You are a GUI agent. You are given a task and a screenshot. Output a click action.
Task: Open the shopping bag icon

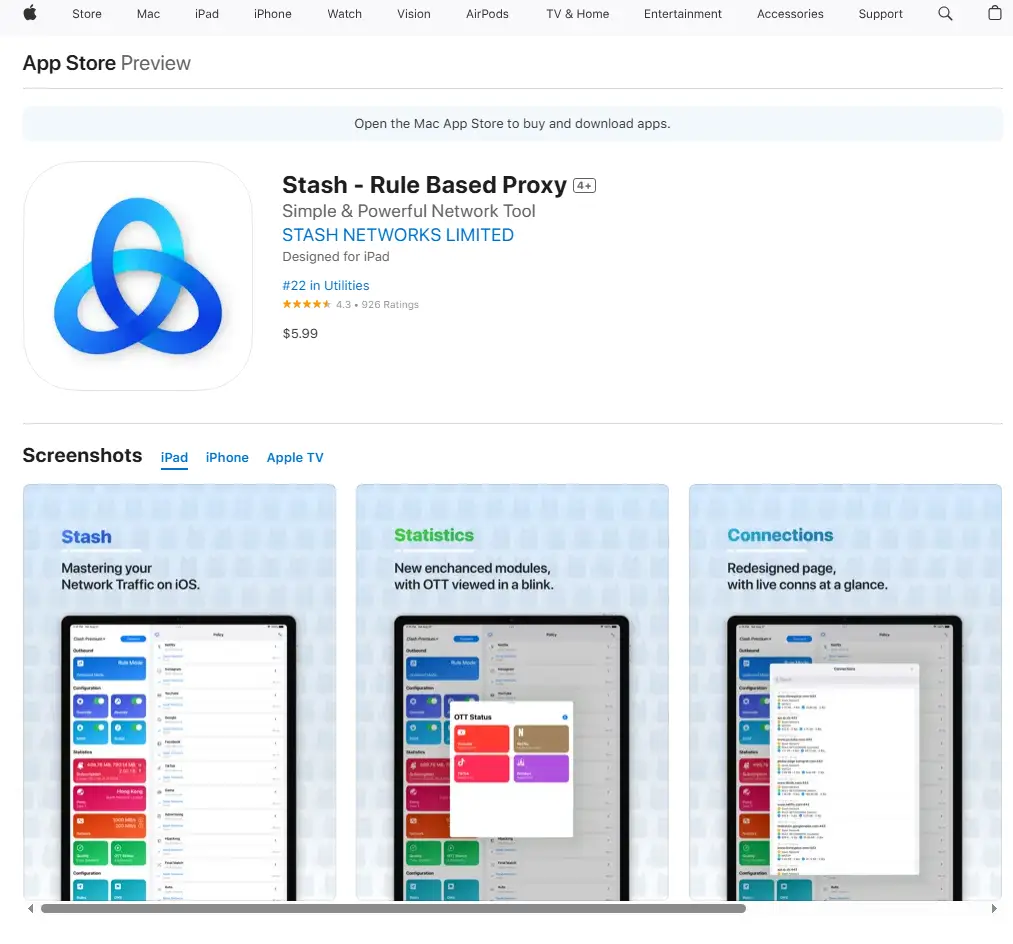[x=995, y=13]
